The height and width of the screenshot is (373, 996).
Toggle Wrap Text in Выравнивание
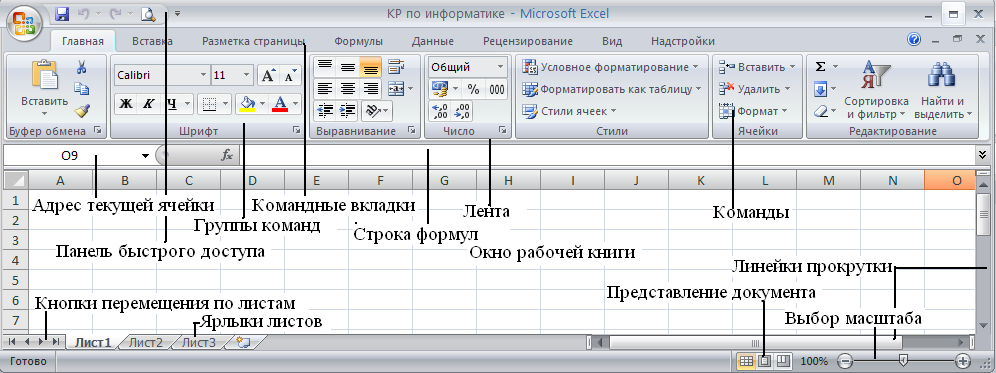pyautogui.click(x=396, y=66)
